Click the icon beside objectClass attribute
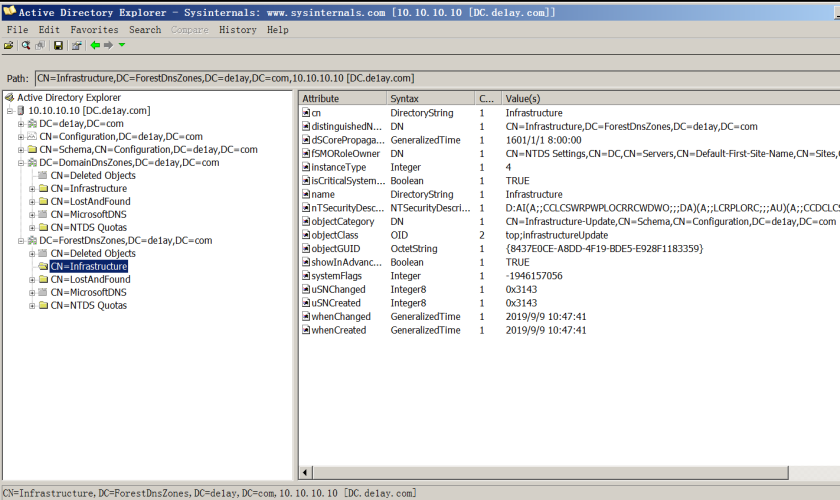Image resolution: width=840 pixels, height=500 pixels. tap(306, 235)
